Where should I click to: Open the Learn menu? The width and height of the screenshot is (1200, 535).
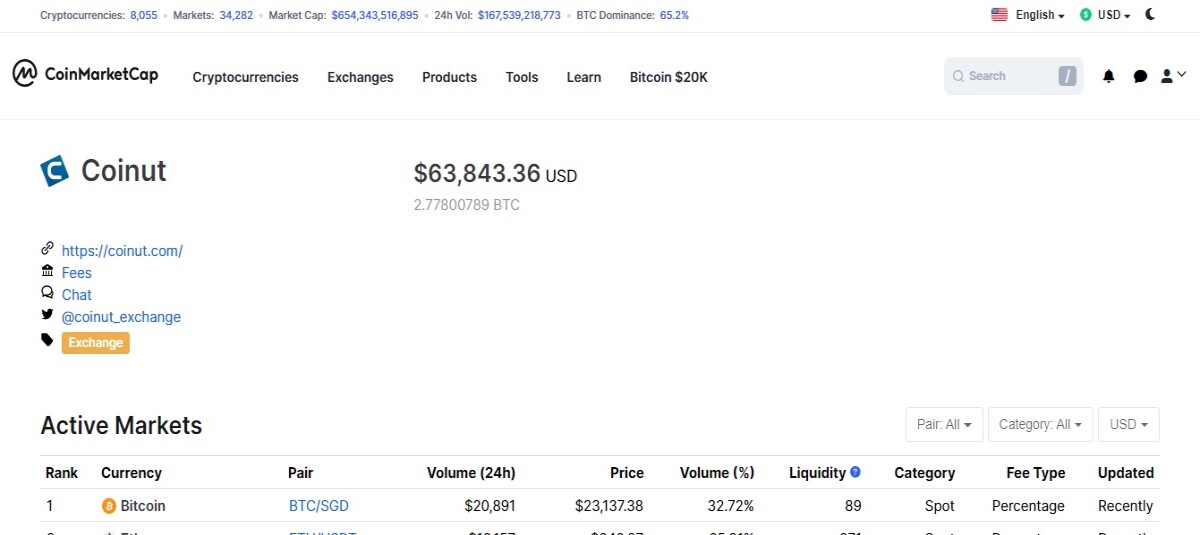click(584, 77)
